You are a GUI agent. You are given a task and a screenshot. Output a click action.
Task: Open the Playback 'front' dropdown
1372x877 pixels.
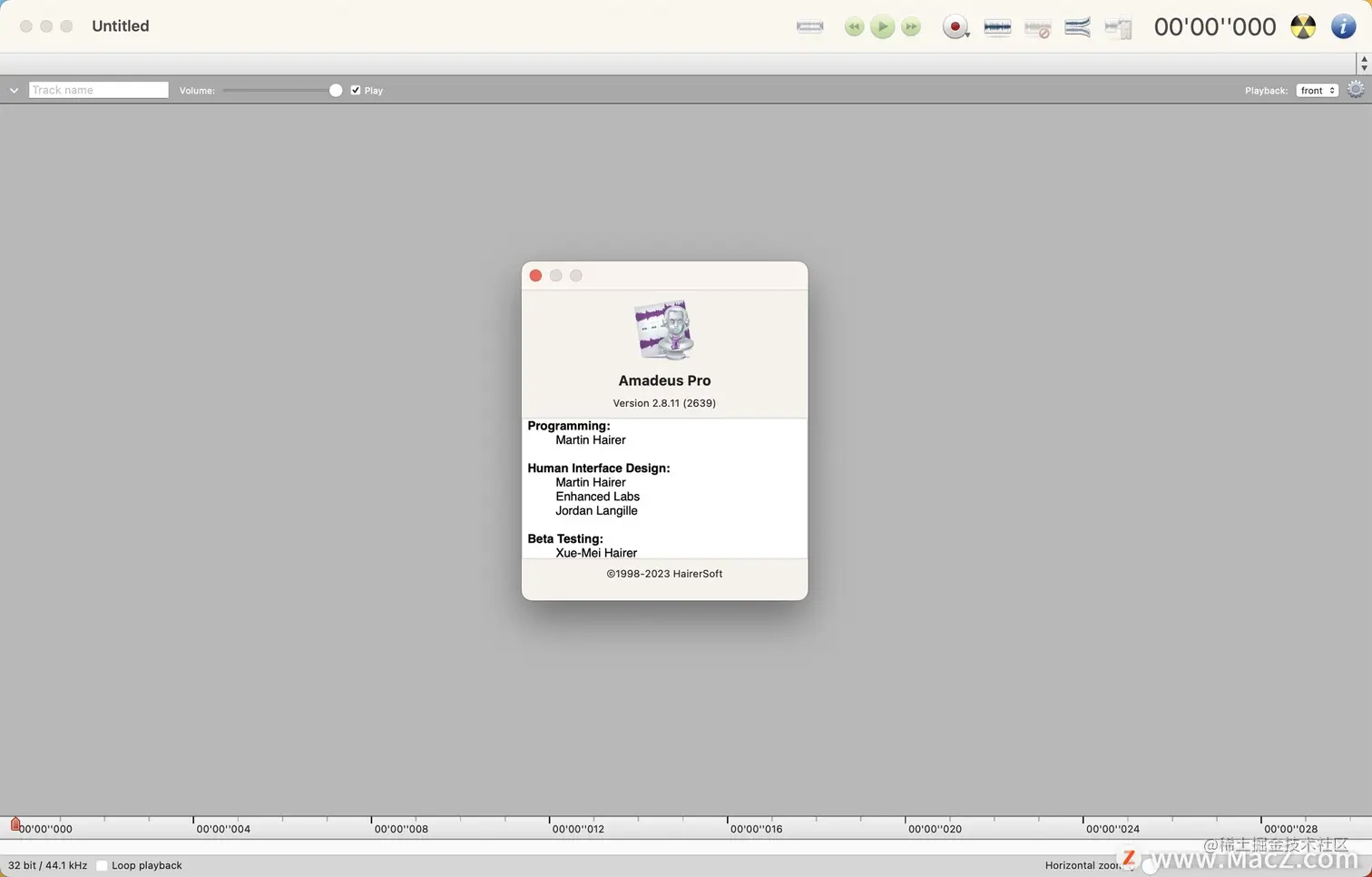(x=1317, y=90)
